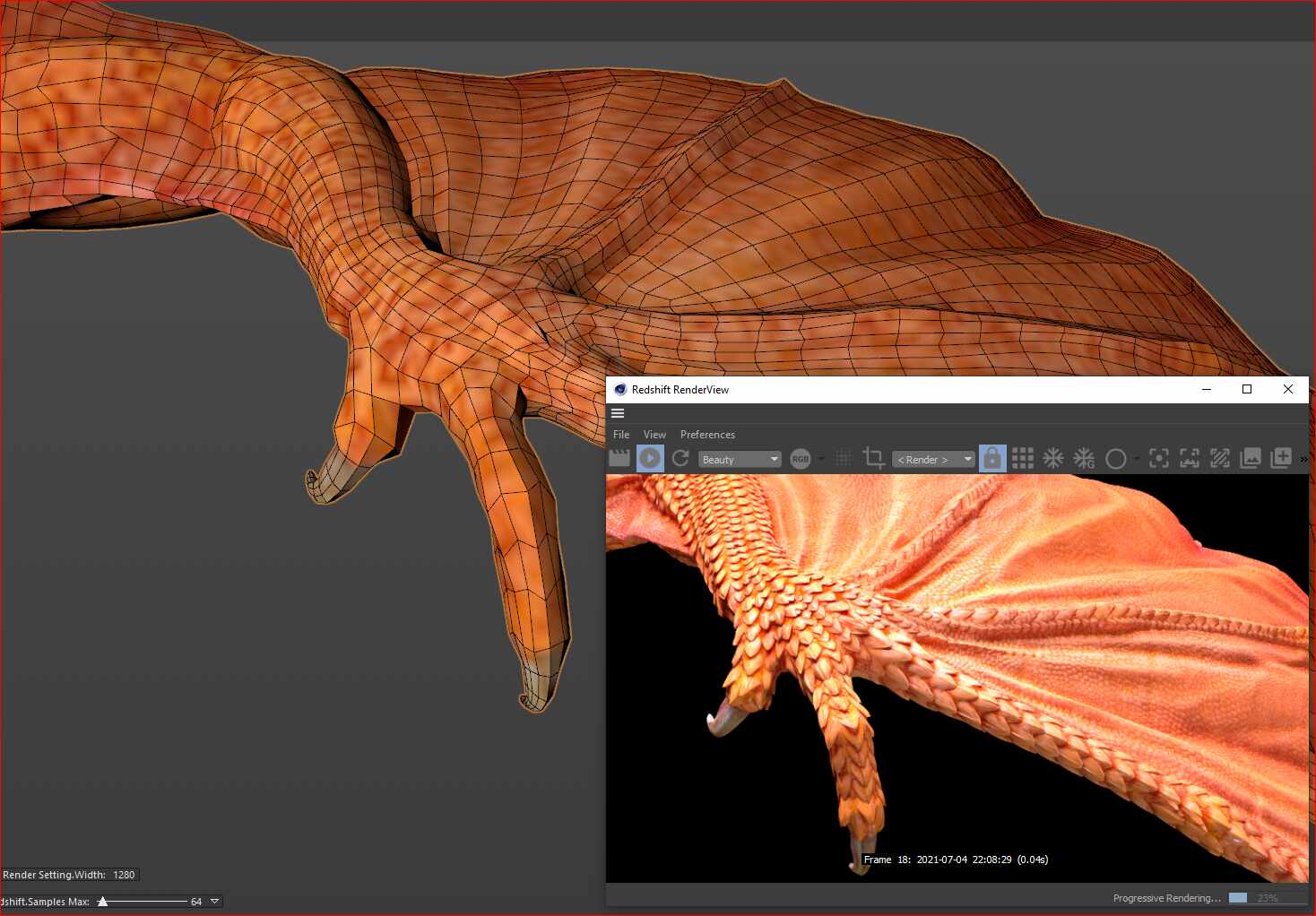Open the Render camera dropdown

tap(933, 460)
